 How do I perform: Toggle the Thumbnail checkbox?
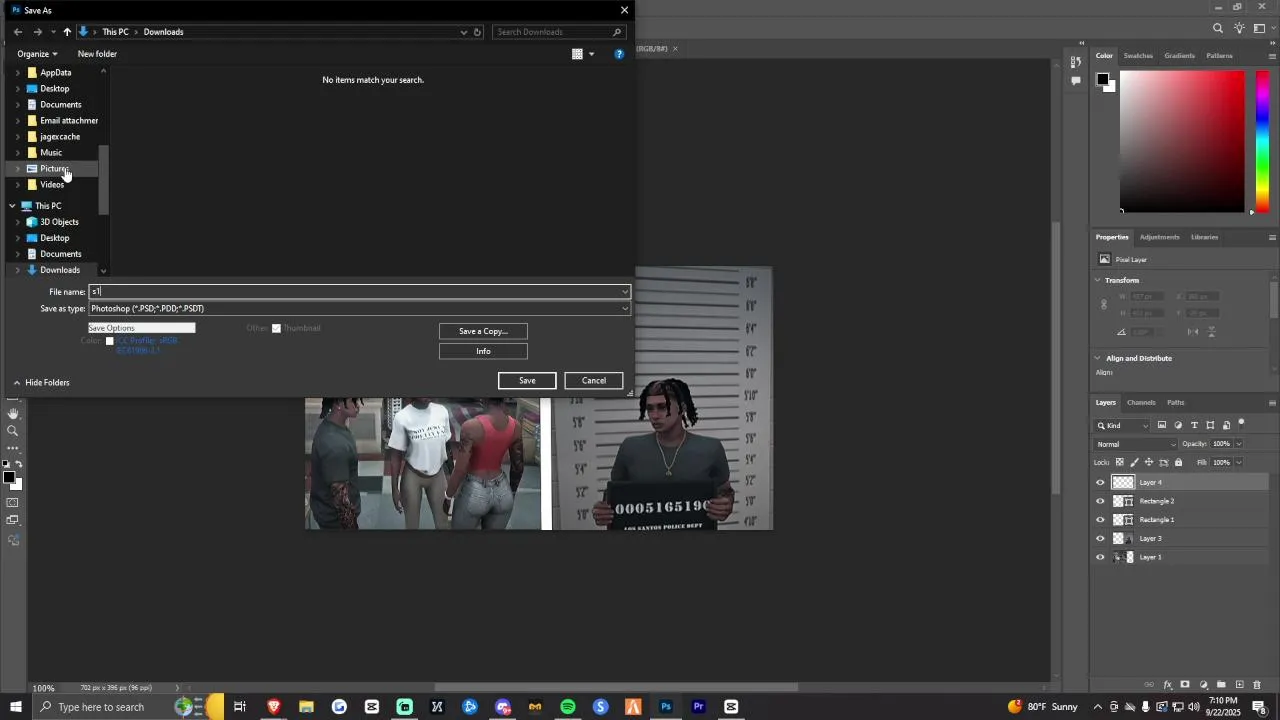tap(276, 328)
